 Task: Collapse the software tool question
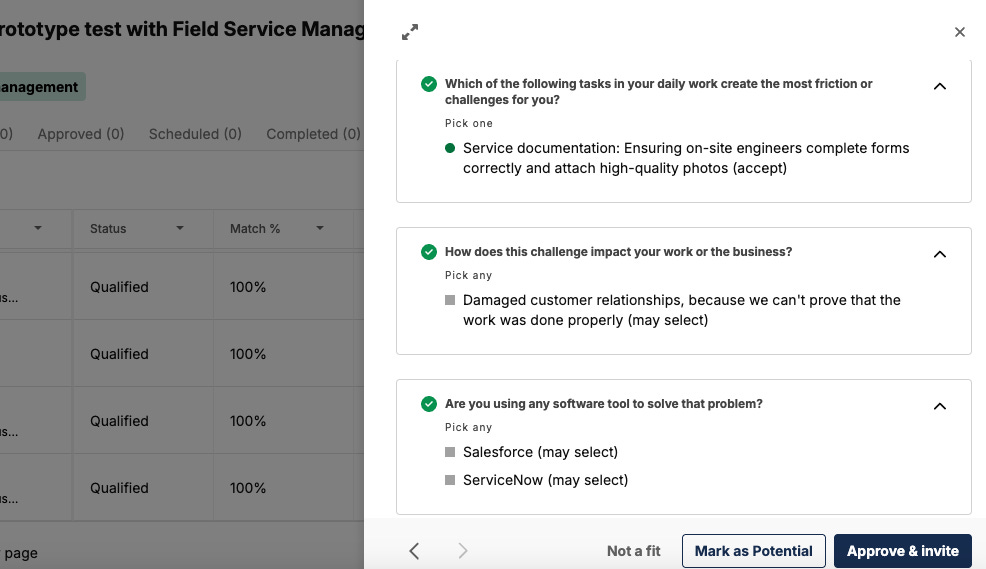click(940, 406)
